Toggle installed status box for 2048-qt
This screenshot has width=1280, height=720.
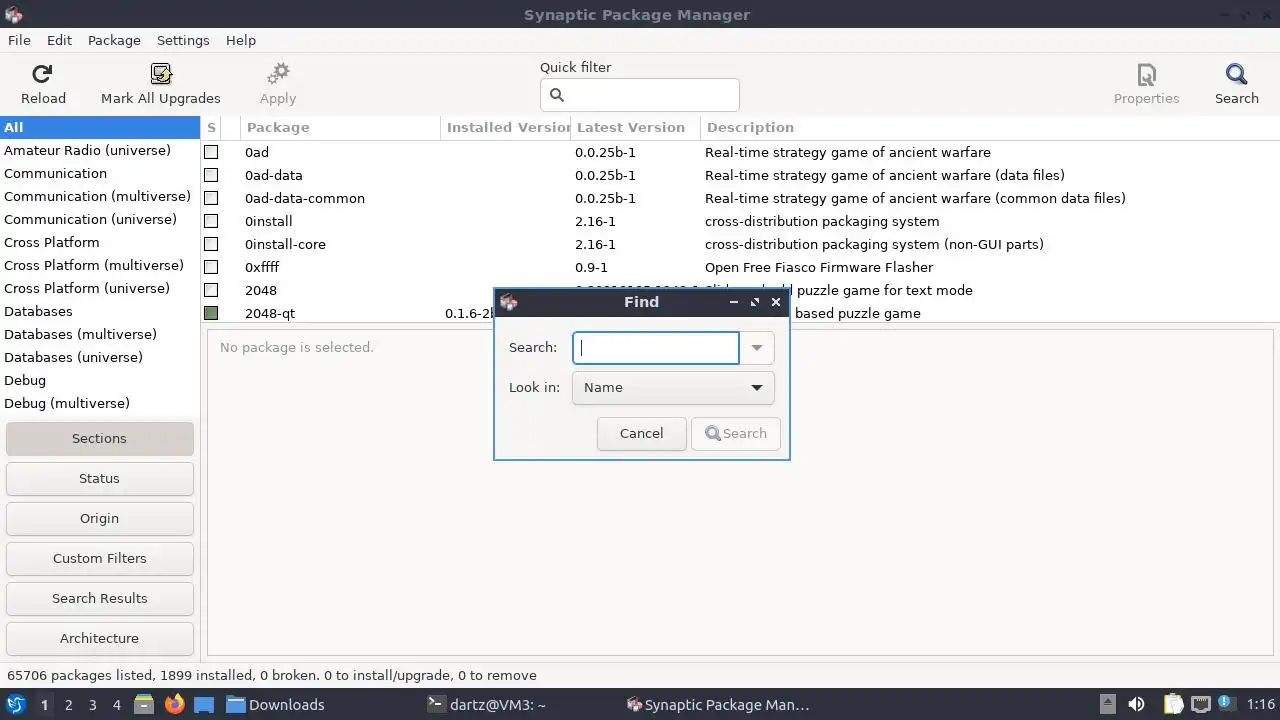pyautogui.click(x=211, y=313)
